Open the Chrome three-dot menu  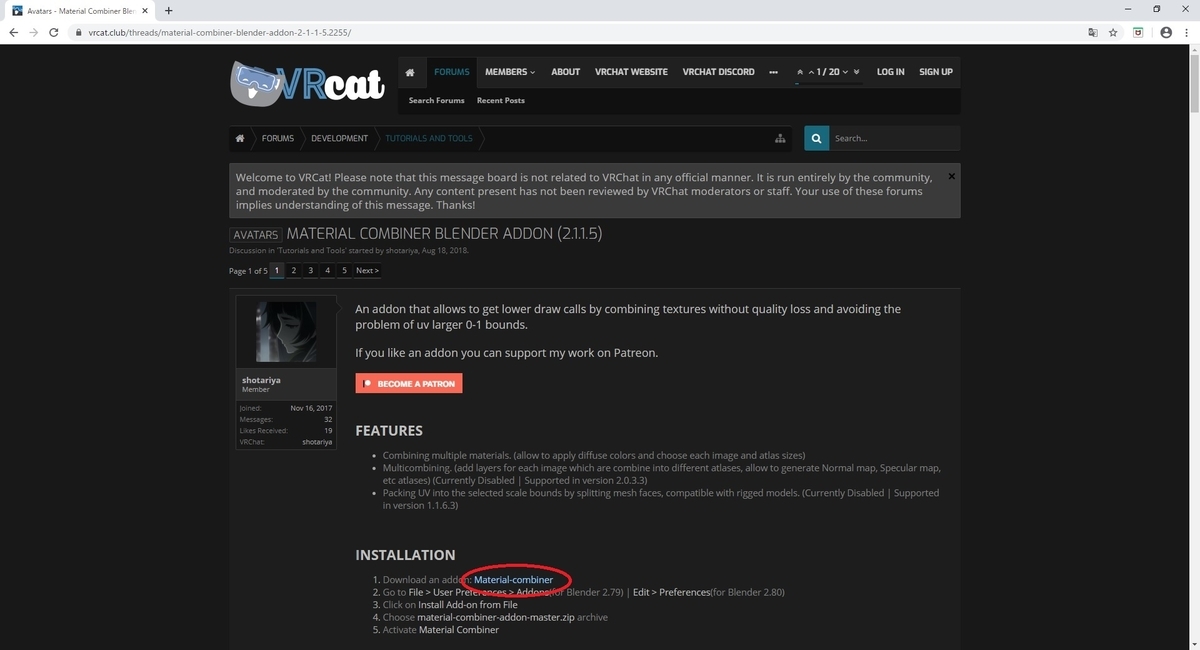1186,32
